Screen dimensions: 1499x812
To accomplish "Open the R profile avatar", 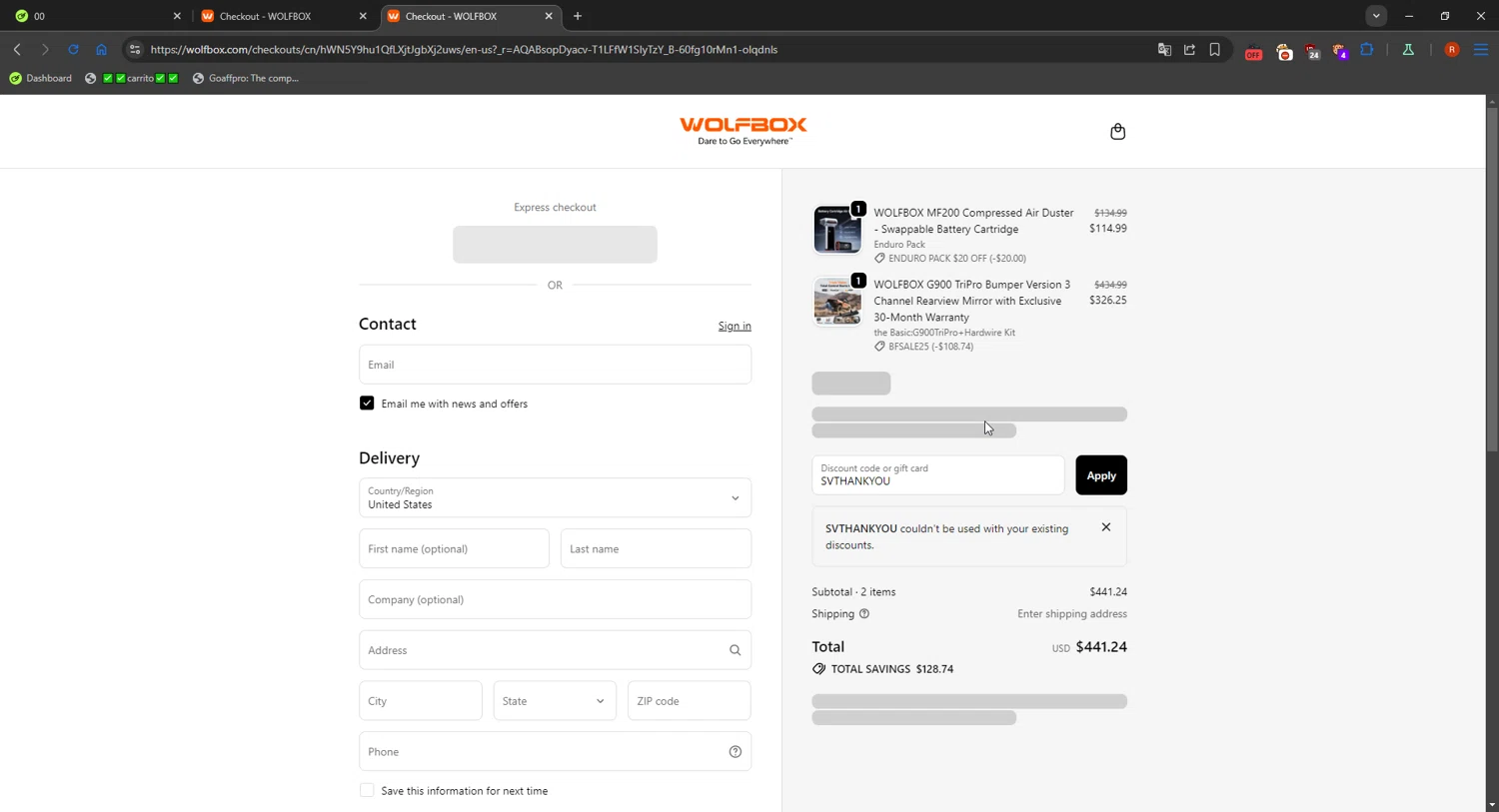I will click(1452, 49).
